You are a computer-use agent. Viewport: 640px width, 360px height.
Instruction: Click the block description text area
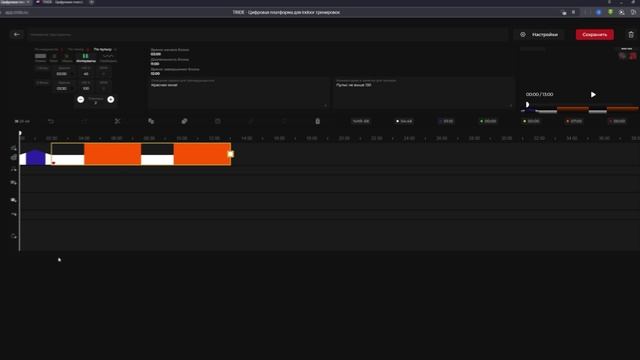[x=239, y=93]
